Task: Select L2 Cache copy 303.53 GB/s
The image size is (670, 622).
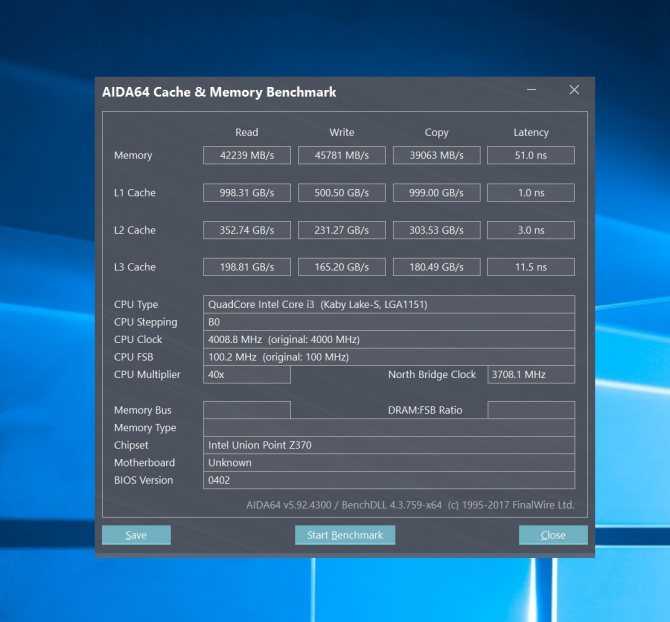Action: 436,230
